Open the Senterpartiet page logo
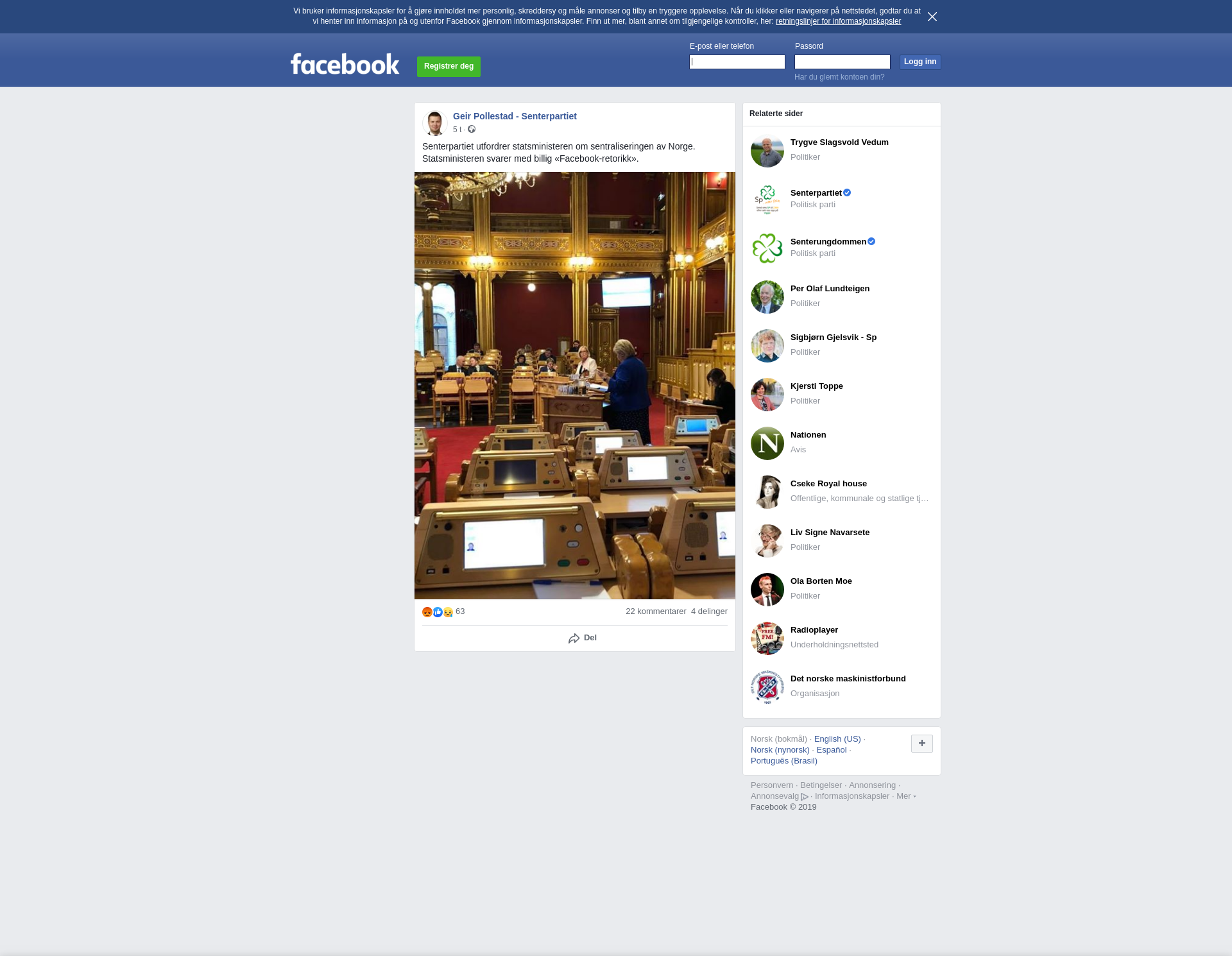 pos(767,200)
